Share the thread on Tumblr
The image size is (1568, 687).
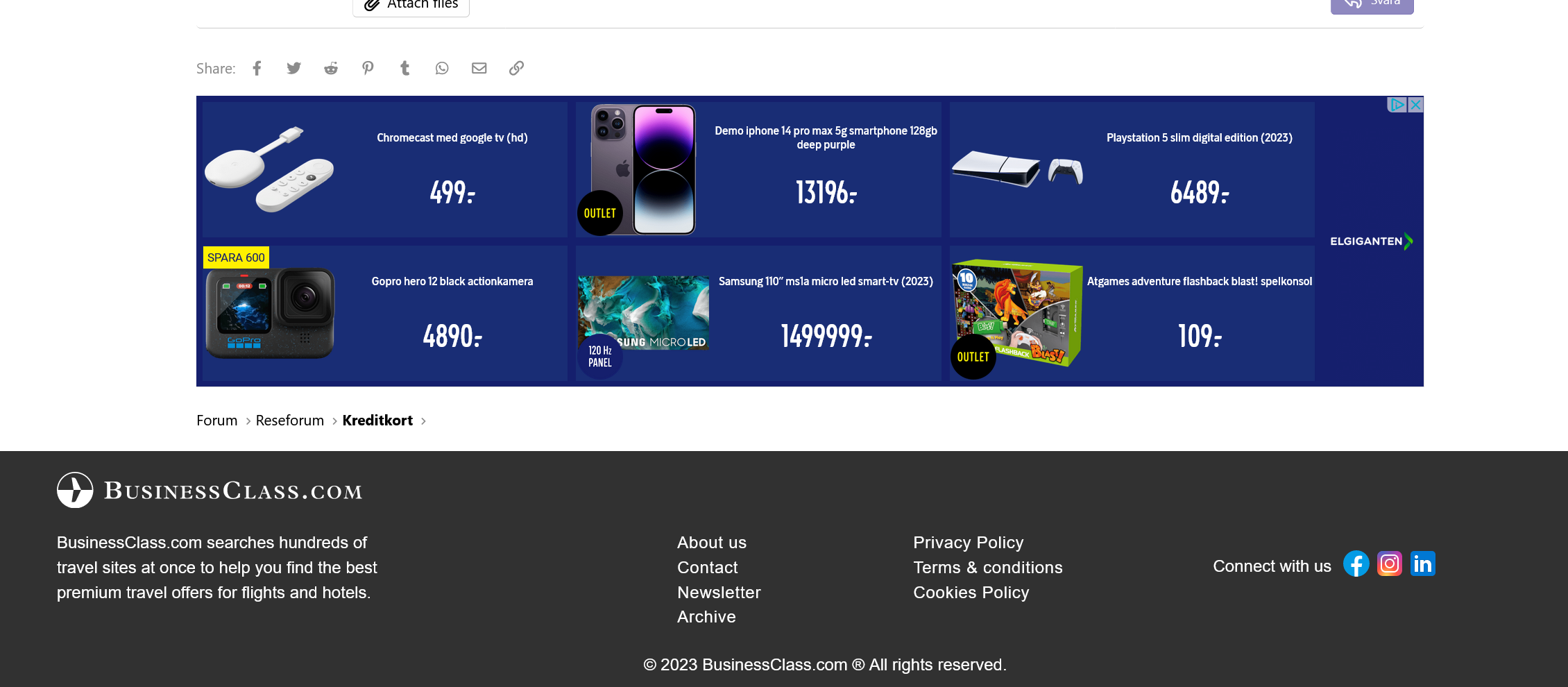tap(405, 68)
